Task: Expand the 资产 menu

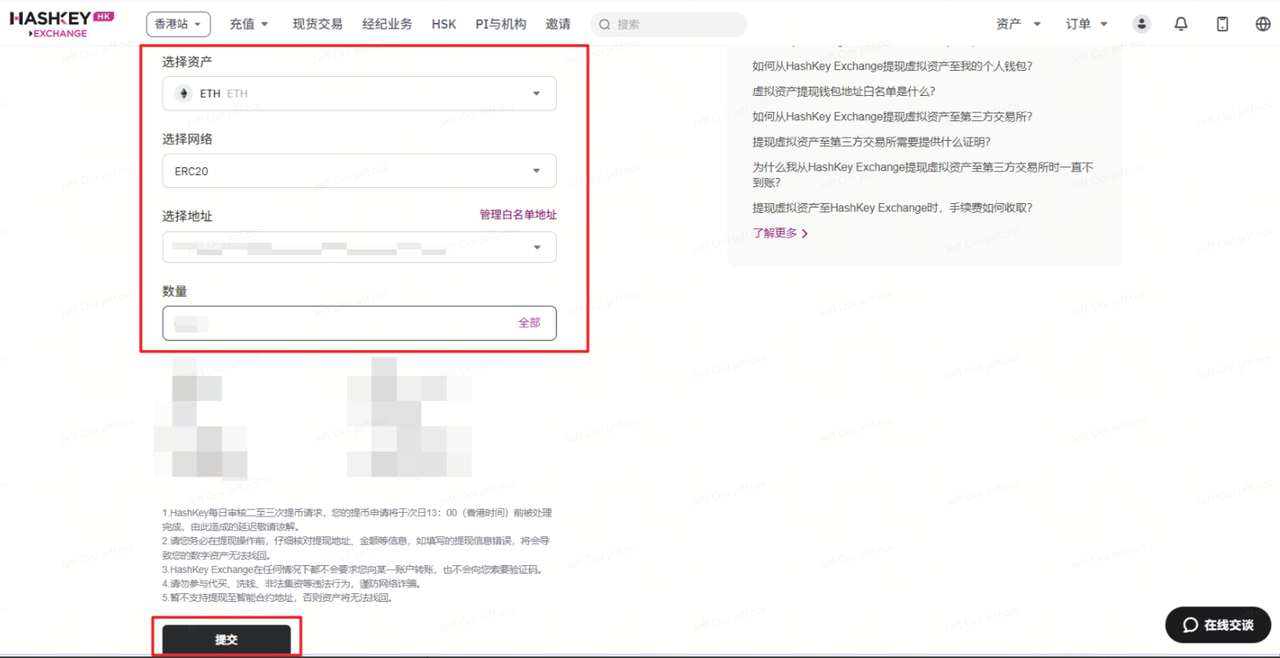Action: (1018, 24)
